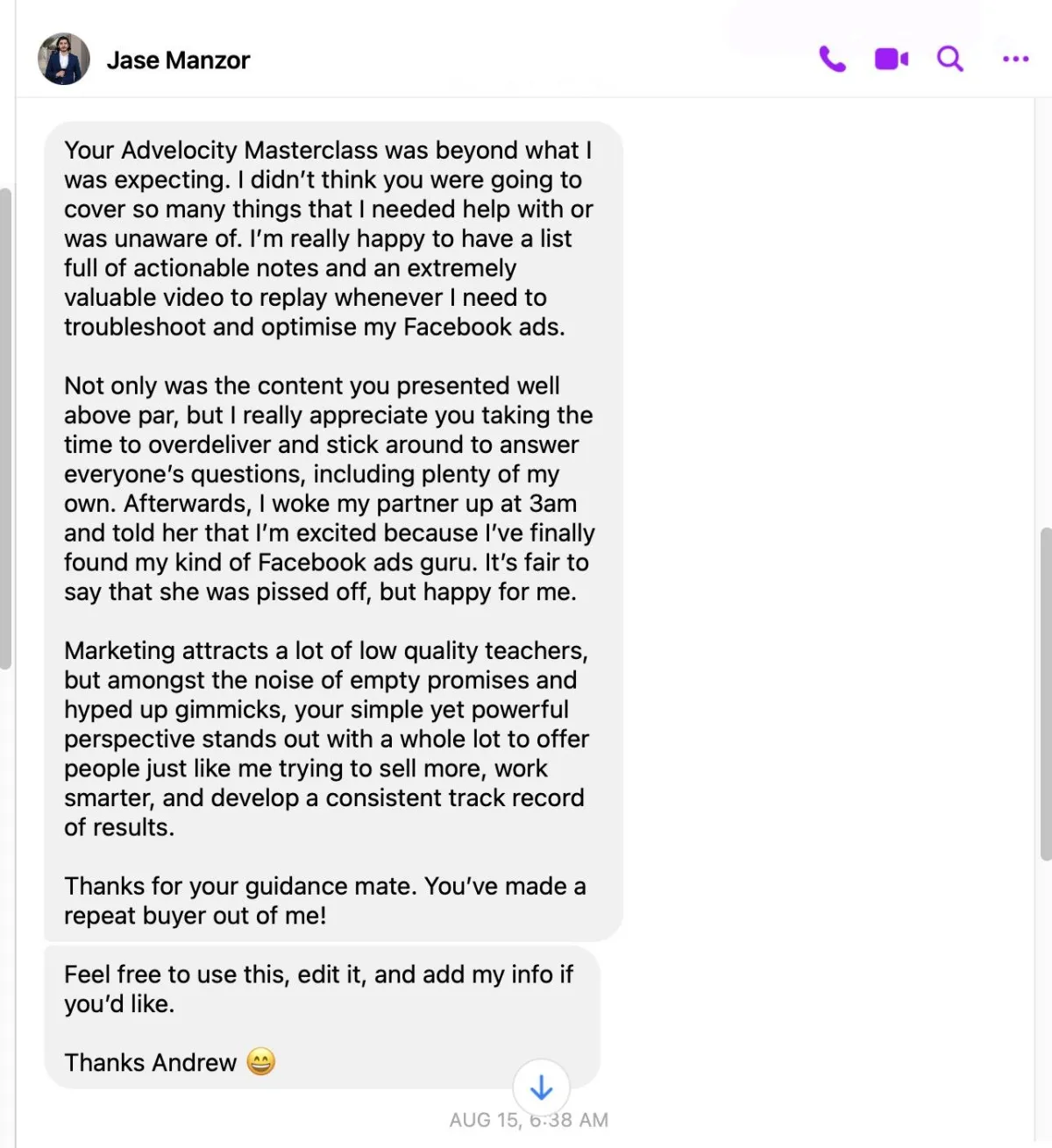This screenshot has height=1148, width=1052.
Task: Open the three-dot more options menu
Action: 1015,60
